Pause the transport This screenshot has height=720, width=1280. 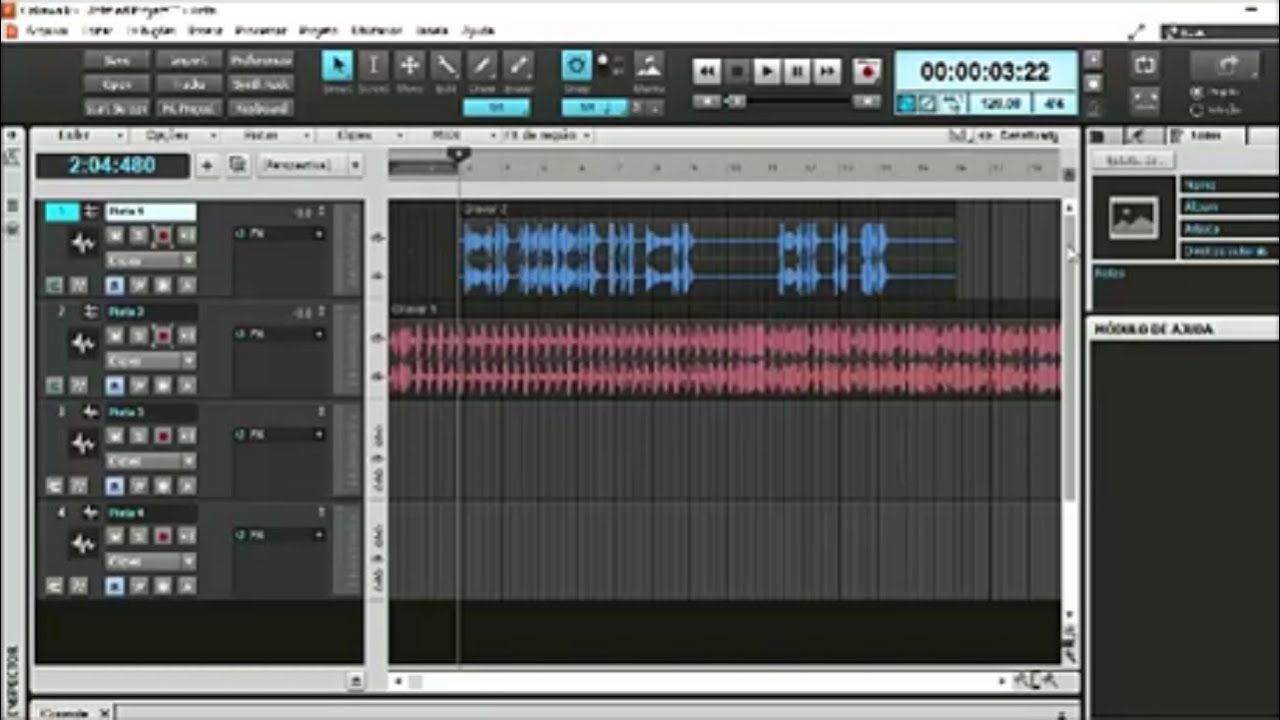(797, 71)
